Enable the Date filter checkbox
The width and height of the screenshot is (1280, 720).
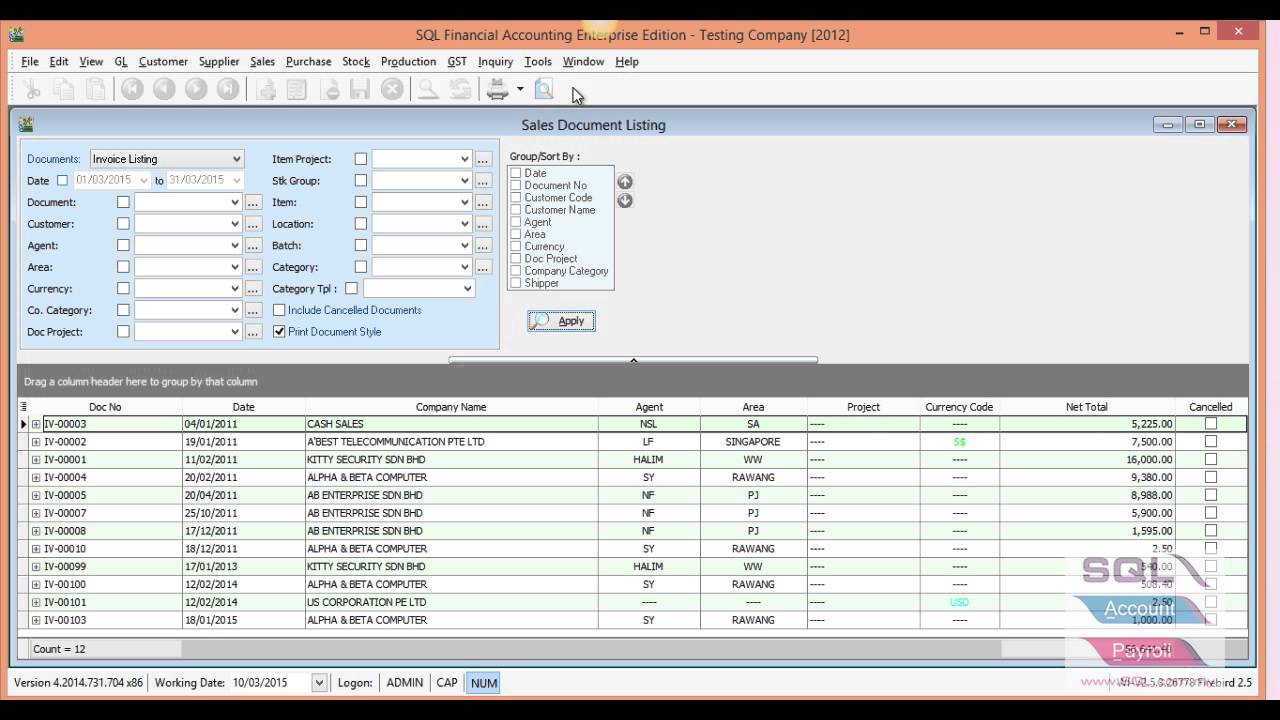tap(62, 181)
